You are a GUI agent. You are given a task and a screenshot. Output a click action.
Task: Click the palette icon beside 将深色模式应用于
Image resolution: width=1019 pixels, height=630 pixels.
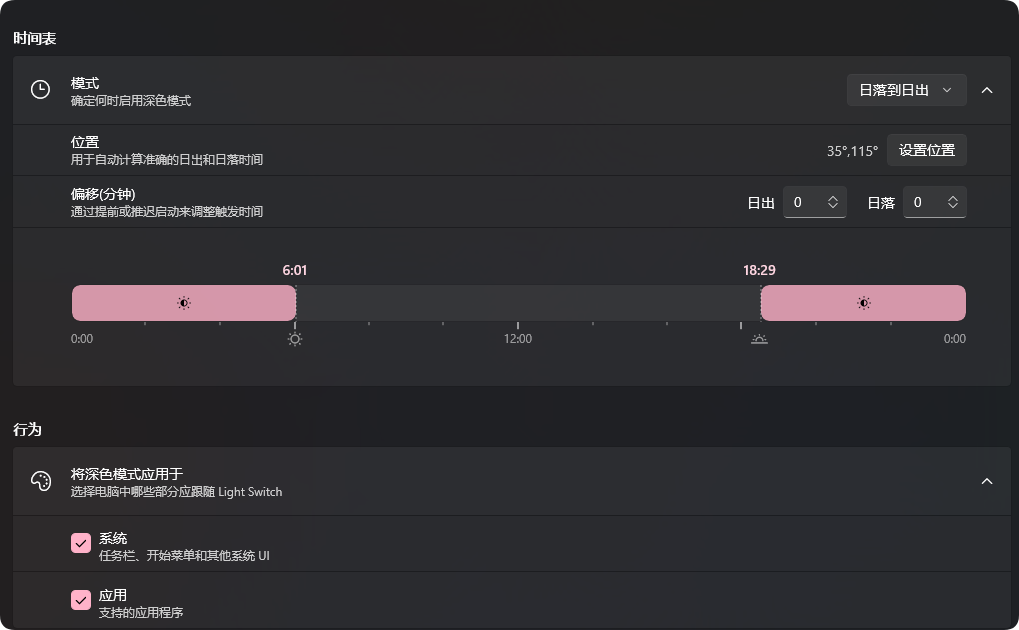click(x=41, y=481)
